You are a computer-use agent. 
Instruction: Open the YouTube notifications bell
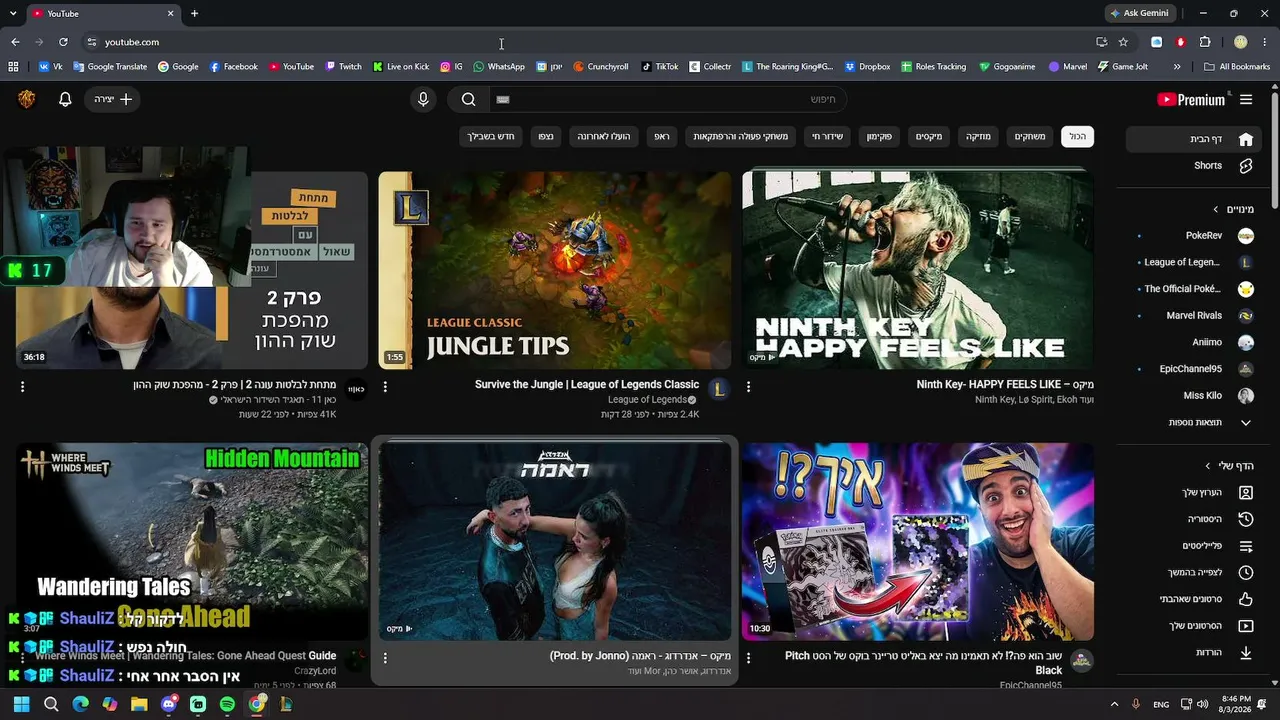(x=65, y=99)
